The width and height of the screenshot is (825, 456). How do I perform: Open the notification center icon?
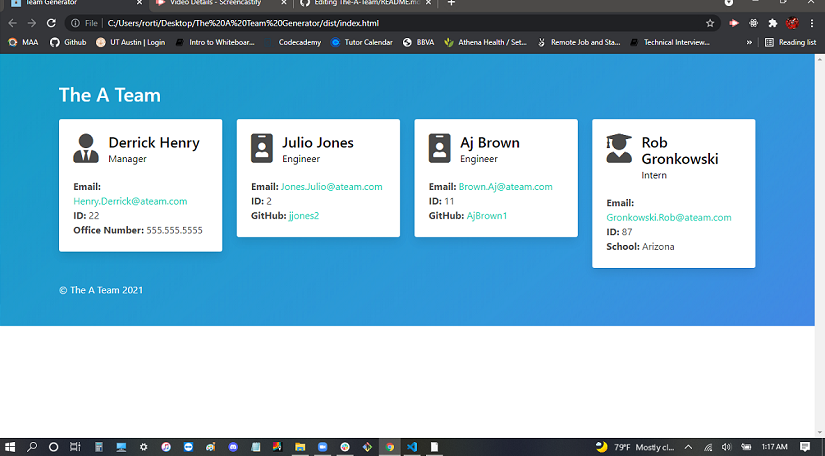tap(804, 447)
